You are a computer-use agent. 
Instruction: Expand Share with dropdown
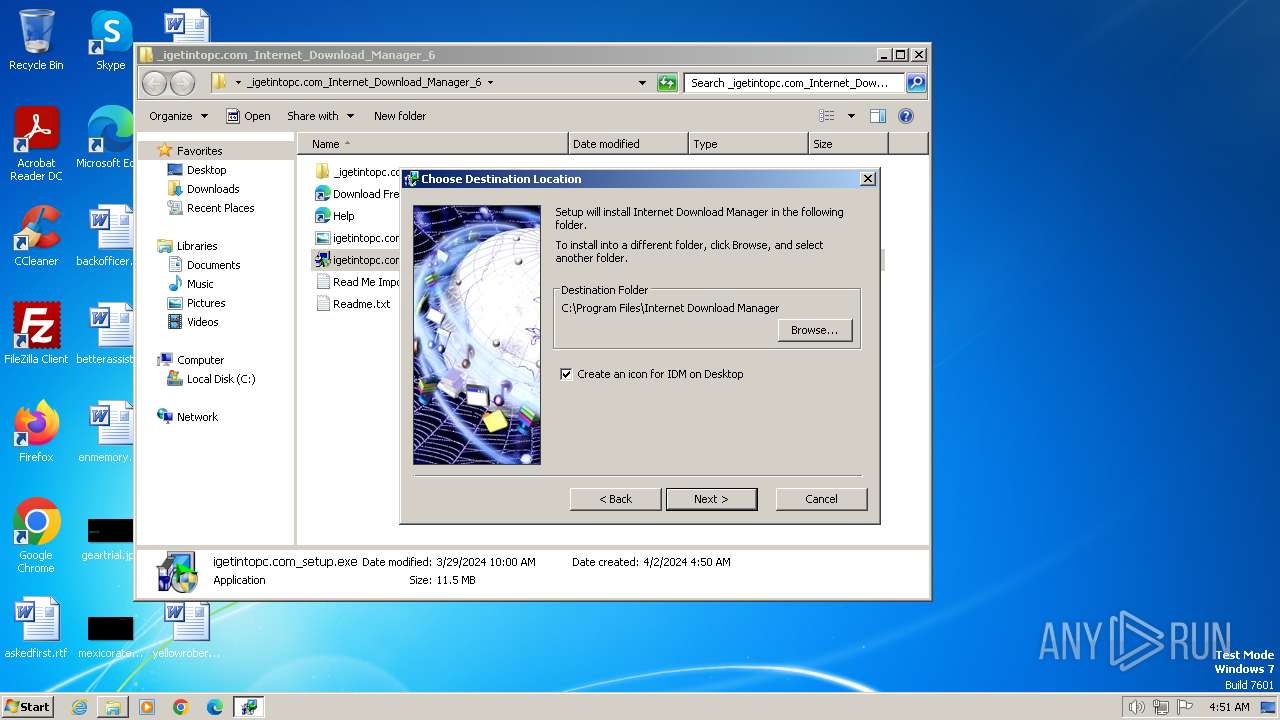tap(320, 116)
